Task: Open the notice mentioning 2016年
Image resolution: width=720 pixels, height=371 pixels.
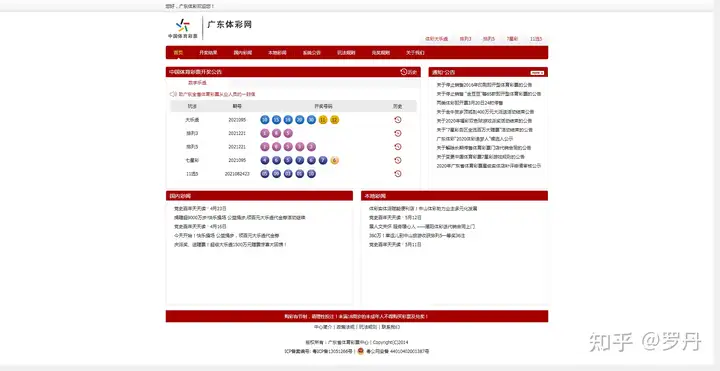Action: [484, 85]
